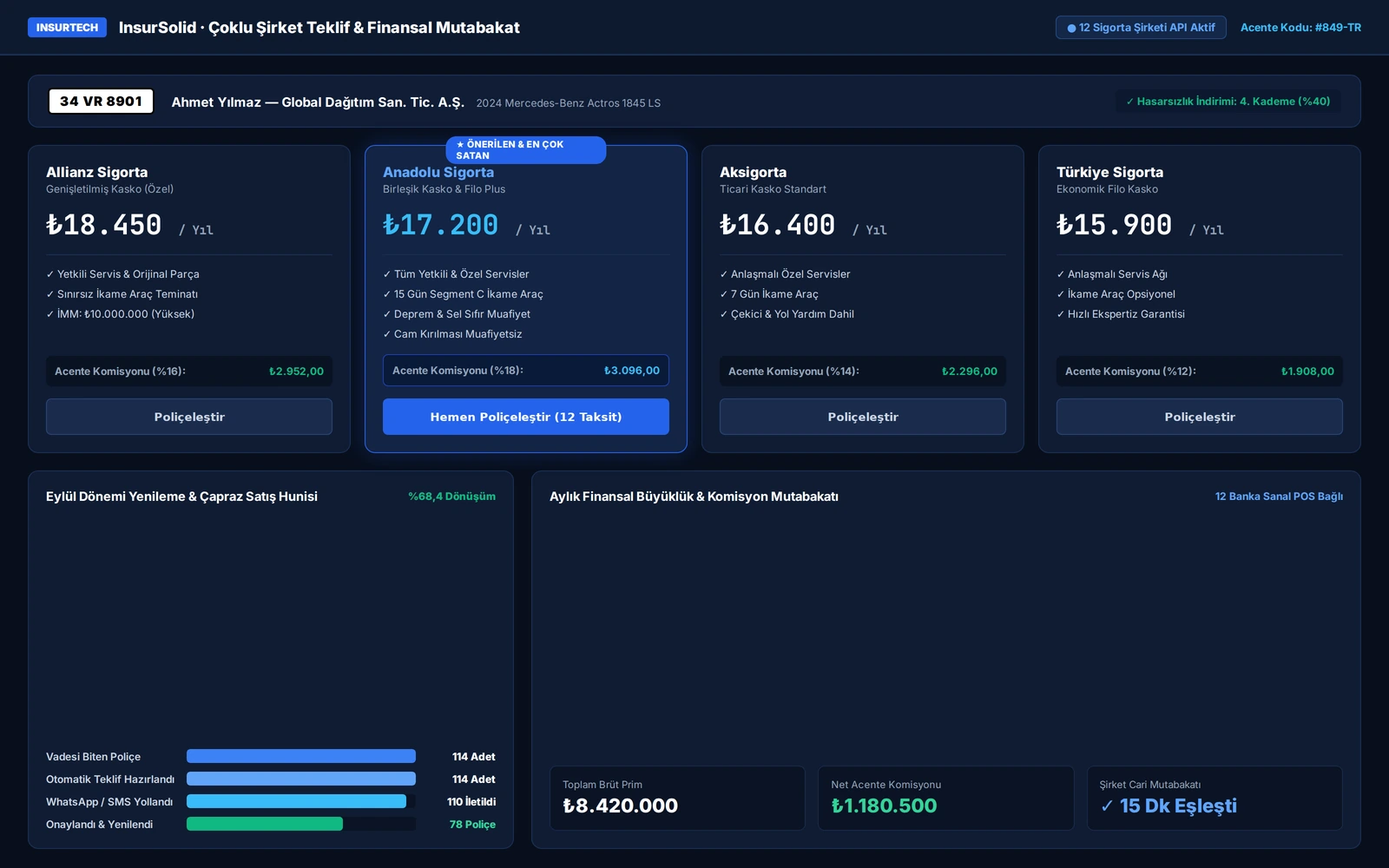Click Otomatik Teklif Hazırlandı progress bar
The width and height of the screenshot is (1389, 868).
[301, 779]
